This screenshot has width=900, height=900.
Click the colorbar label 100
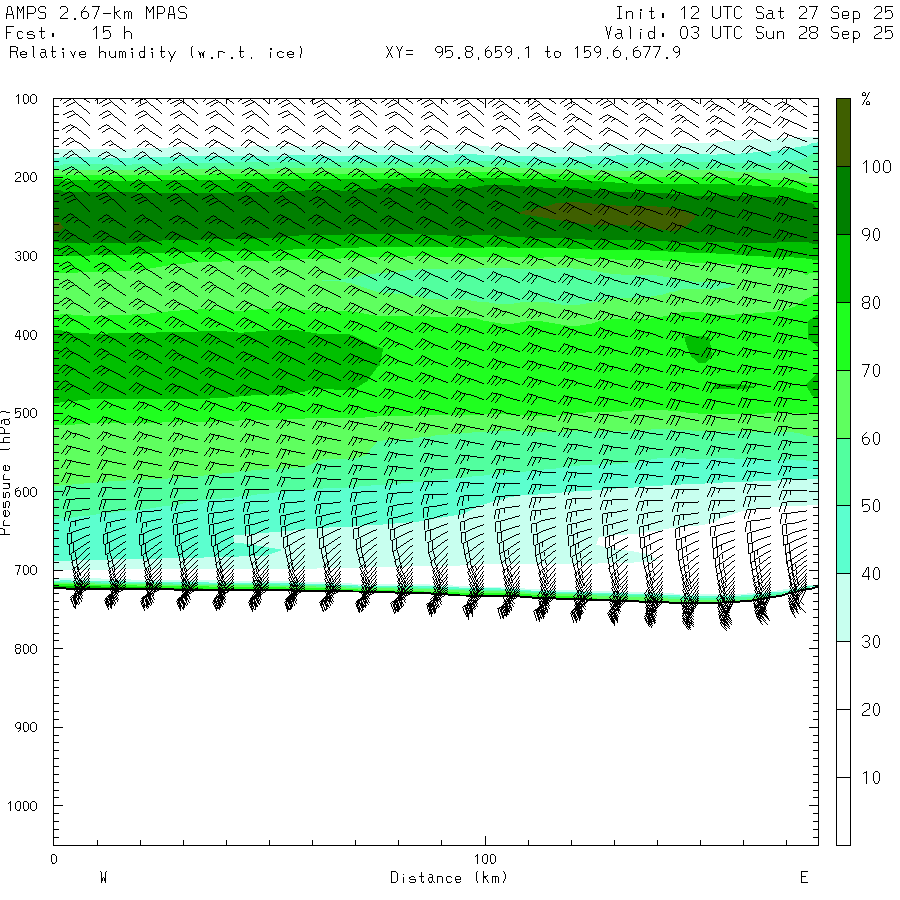coord(876,167)
